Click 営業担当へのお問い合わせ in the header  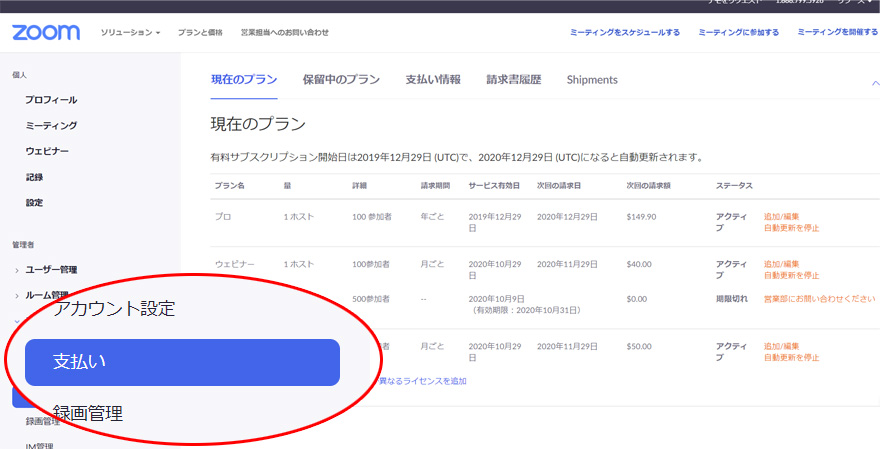(x=284, y=33)
